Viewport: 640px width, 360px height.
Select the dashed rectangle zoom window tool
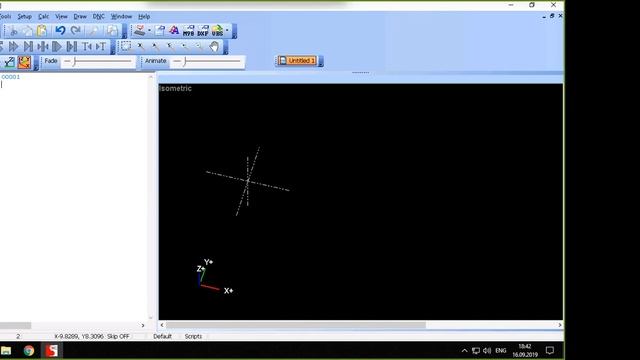pyautogui.click(x=126, y=47)
